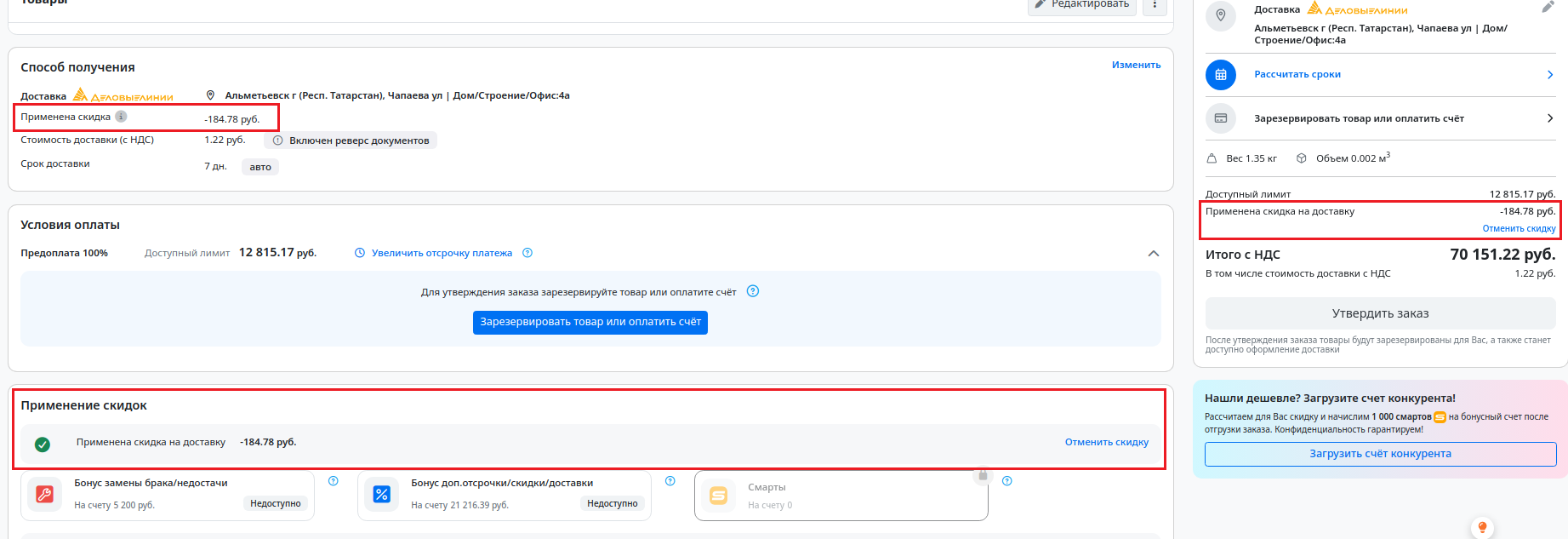The height and width of the screenshot is (539, 1568).
Task: Click the calendar icon for Рассчитать сроки
Action: 1221,75
